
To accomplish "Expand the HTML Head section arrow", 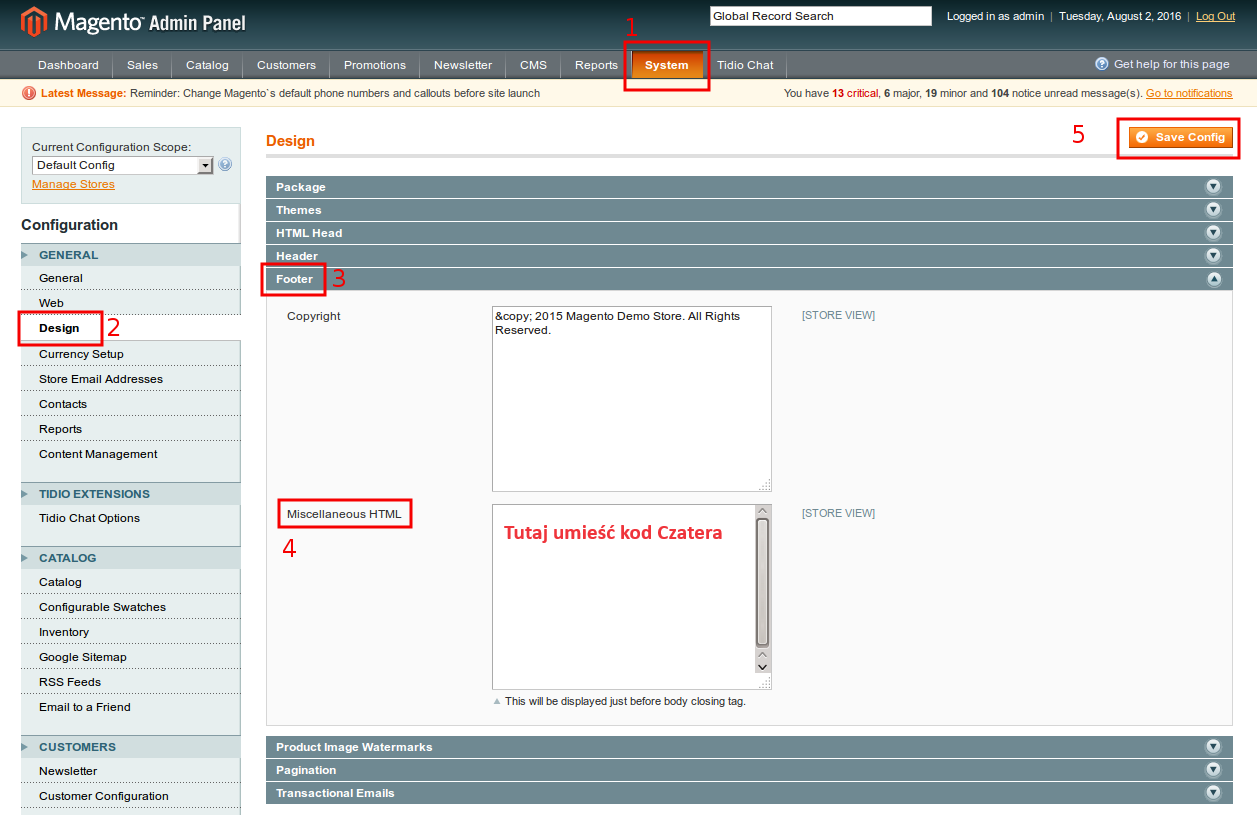I will point(1213,233).
